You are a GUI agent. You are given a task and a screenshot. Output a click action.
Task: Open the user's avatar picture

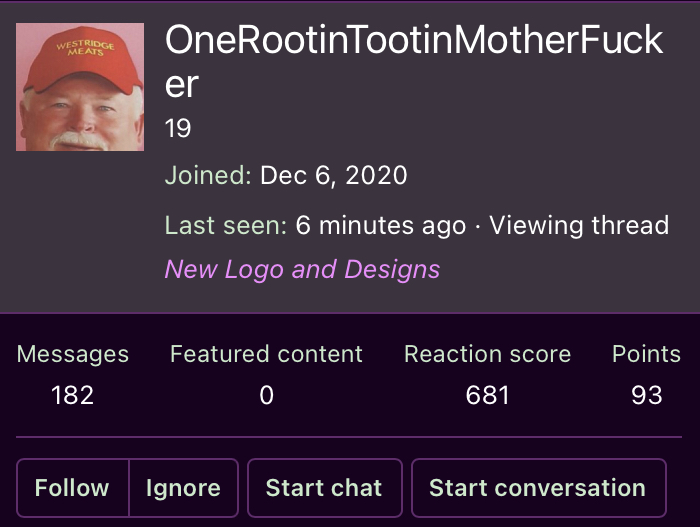[80, 87]
